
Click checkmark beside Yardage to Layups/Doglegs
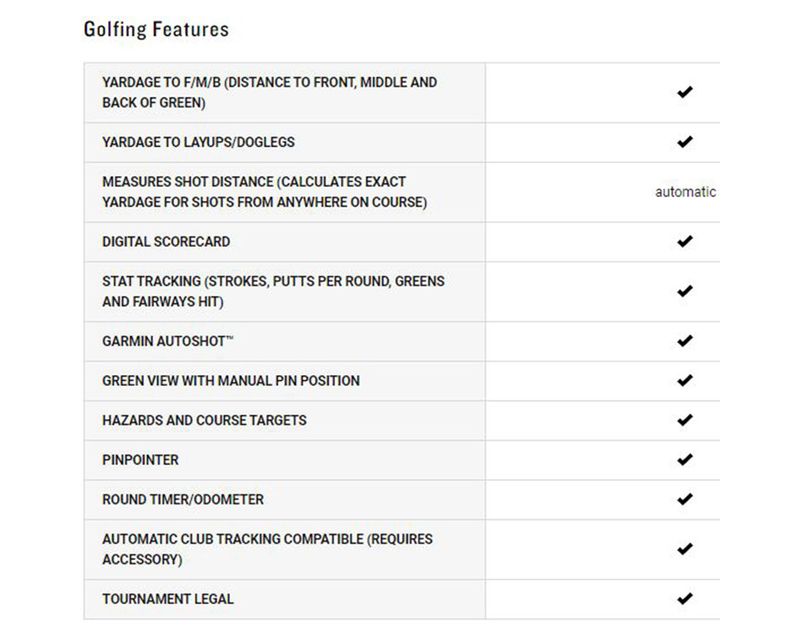685,142
